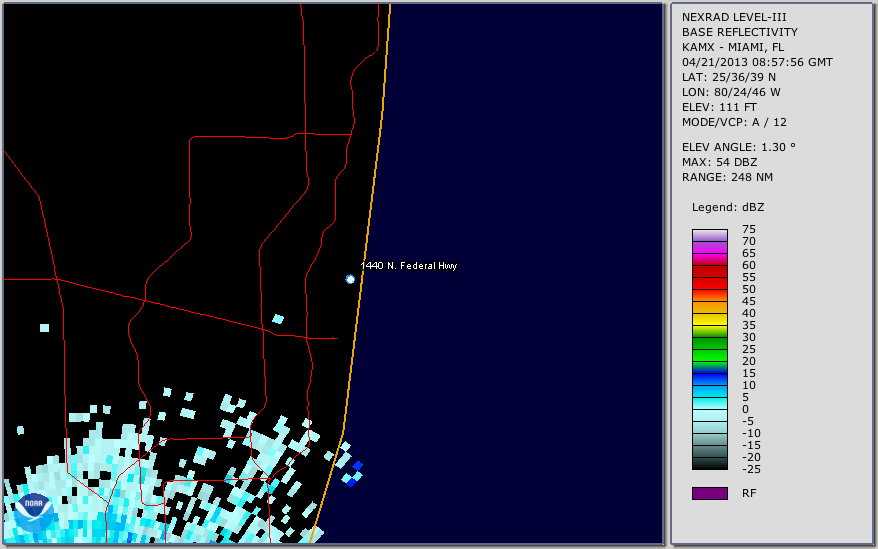878x549 pixels.
Task: Click the '0' legend scale value
Action: [x=745, y=410]
